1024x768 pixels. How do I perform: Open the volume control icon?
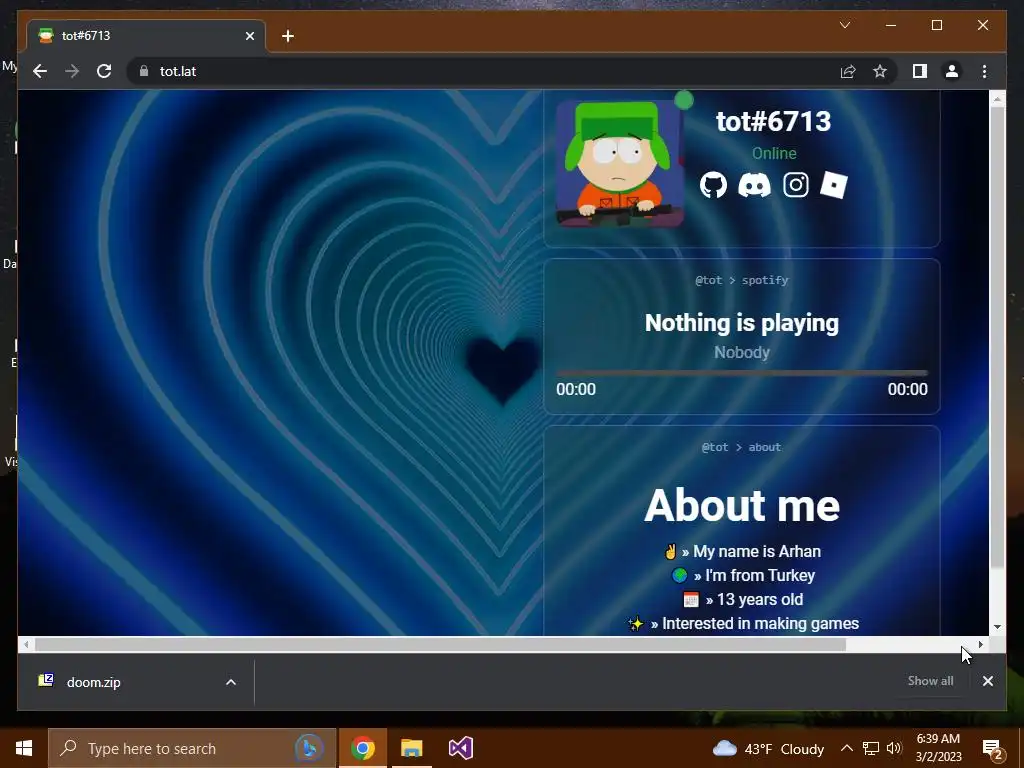pos(894,748)
